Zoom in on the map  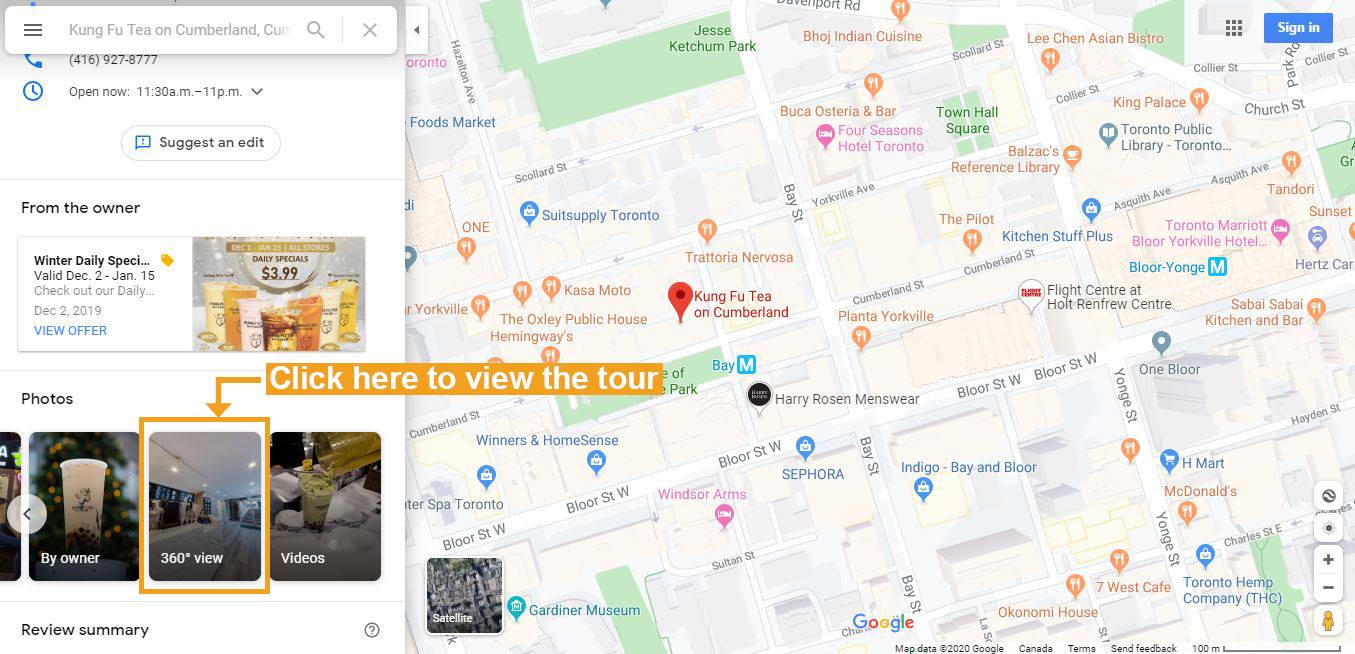(x=1328, y=560)
